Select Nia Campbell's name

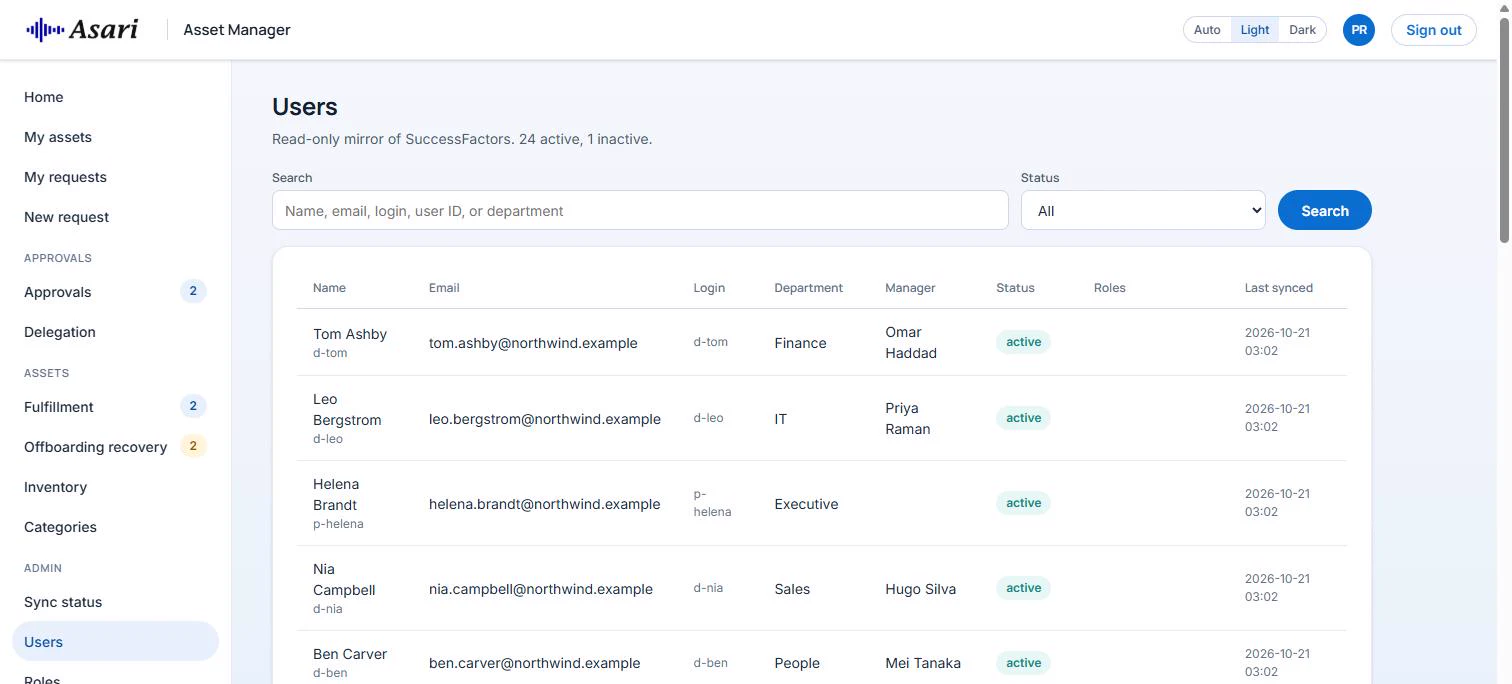click(x=344, y=579)
